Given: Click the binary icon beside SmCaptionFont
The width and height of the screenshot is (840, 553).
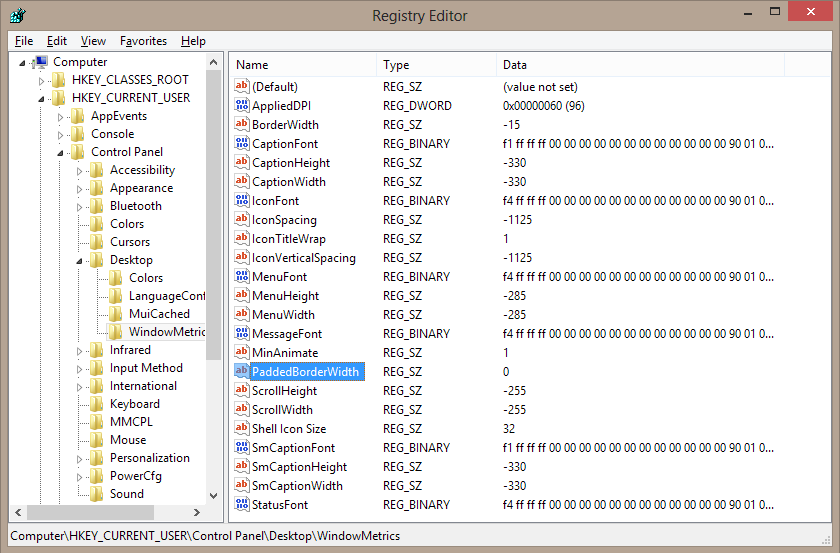Looking at the screenshot, I should coord(242,447).
